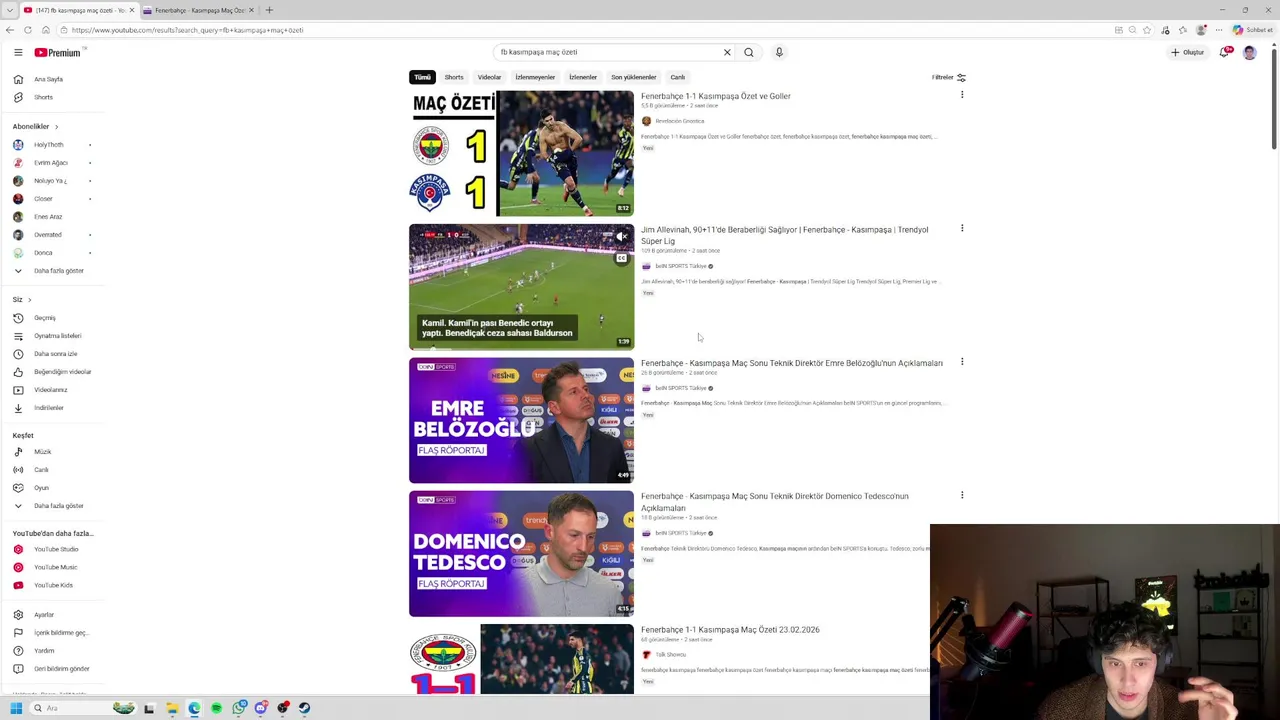The width and height of the screenshot is (1280, 720).
Task: Open the notifications bell
Action: click(1224, 52)
